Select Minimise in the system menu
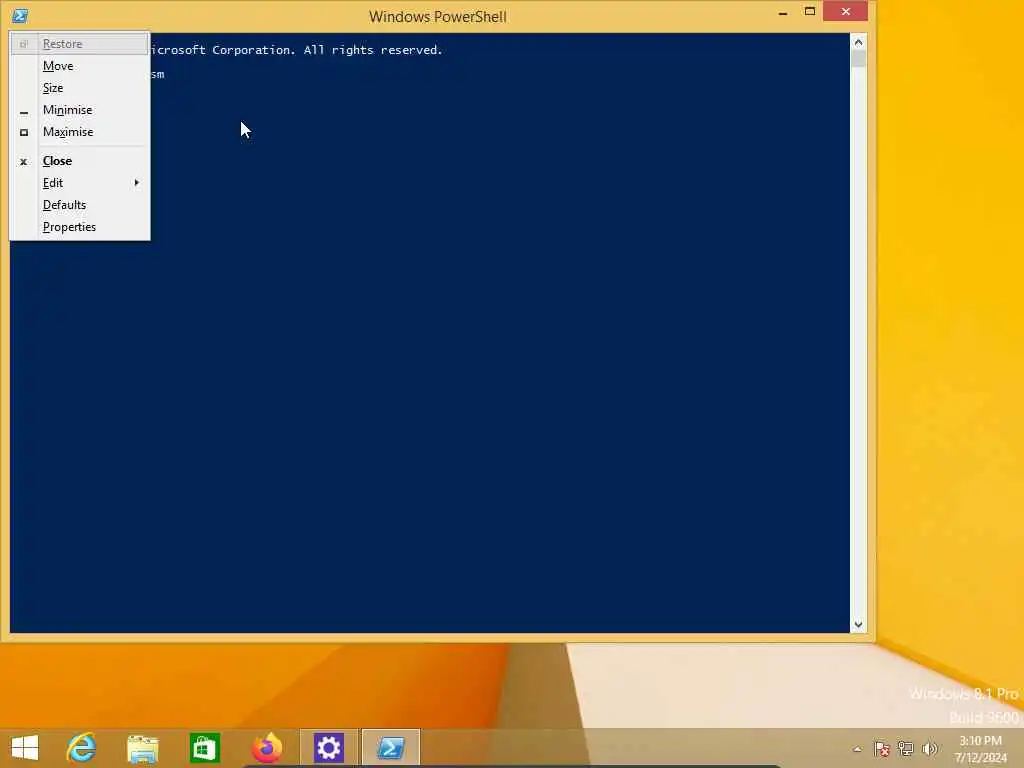1024x768 pixels. pyautogui.click(x=80, y=110)
